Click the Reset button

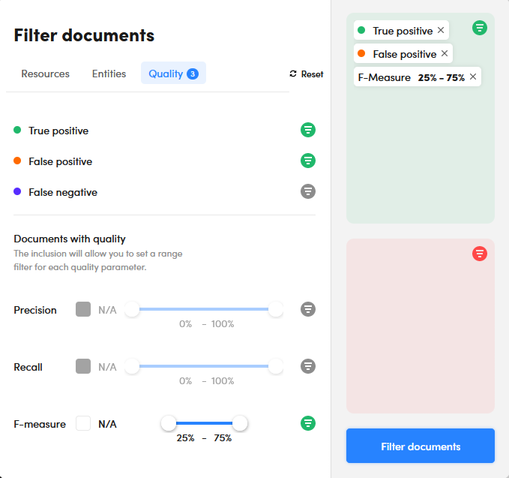306,74
